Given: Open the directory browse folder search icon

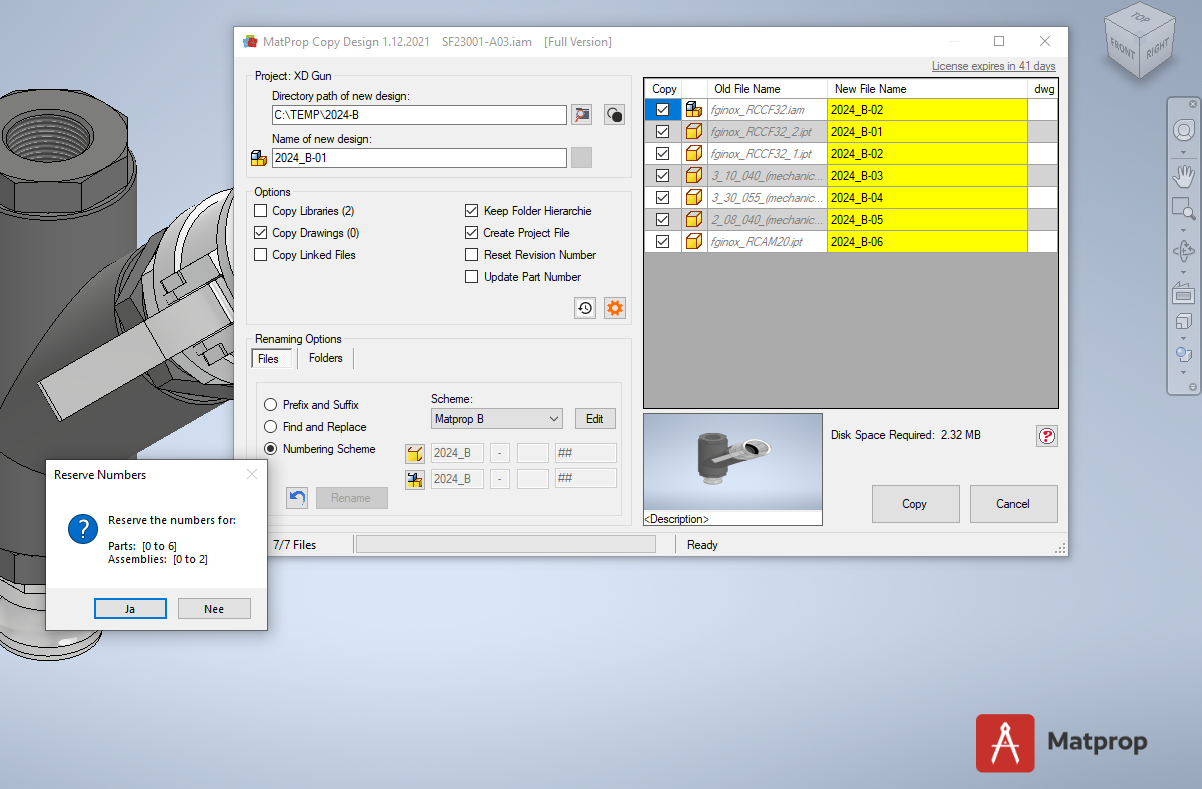Looking at the screenshot, I should (582, 114).
